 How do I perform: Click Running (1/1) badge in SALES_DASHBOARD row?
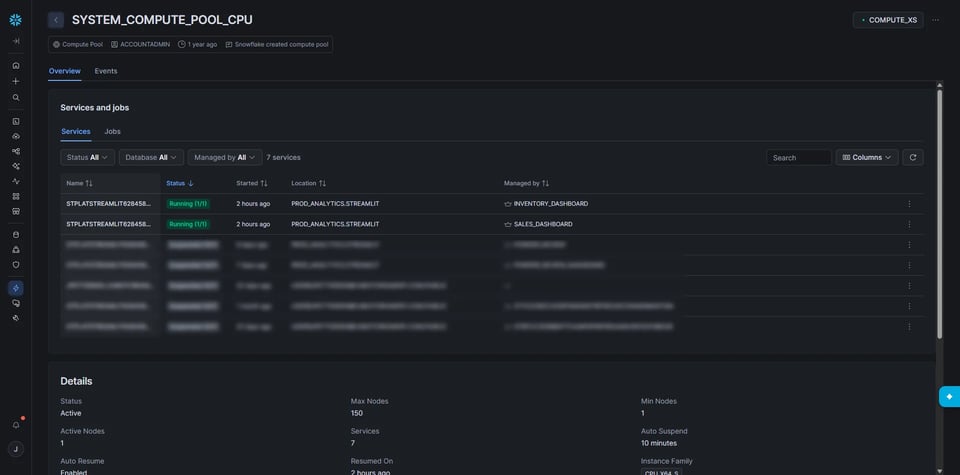pos(188,224)
